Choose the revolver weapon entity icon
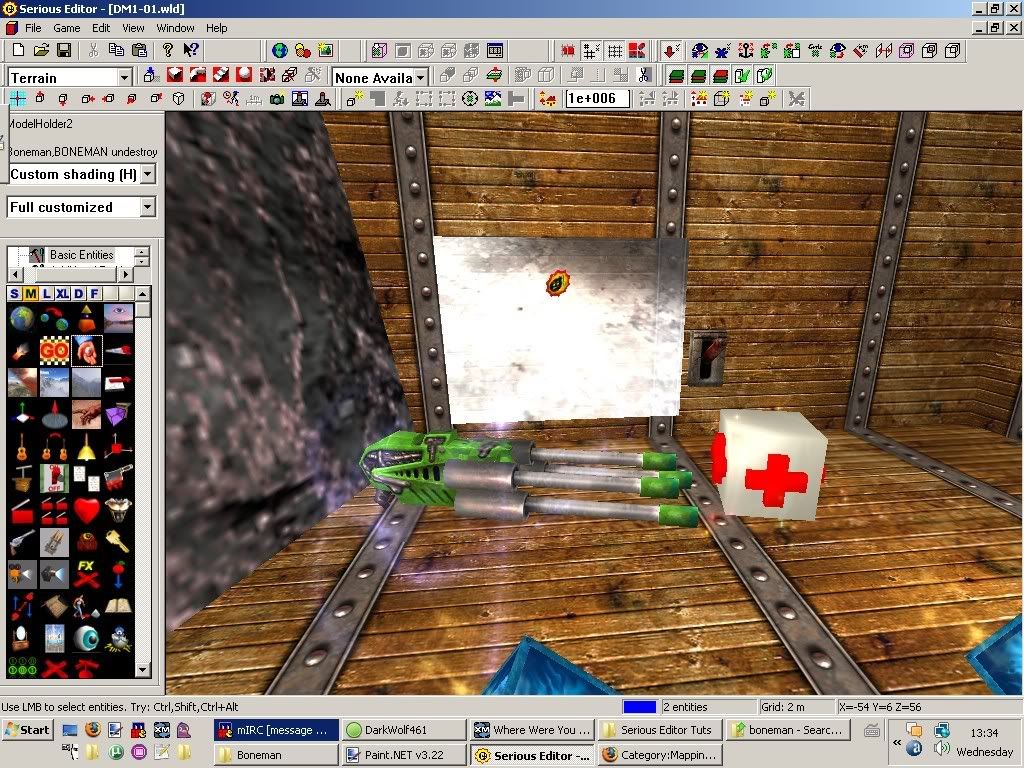Screen dimensions: 1024x768 pyautogui.click(x=22, y=542)
